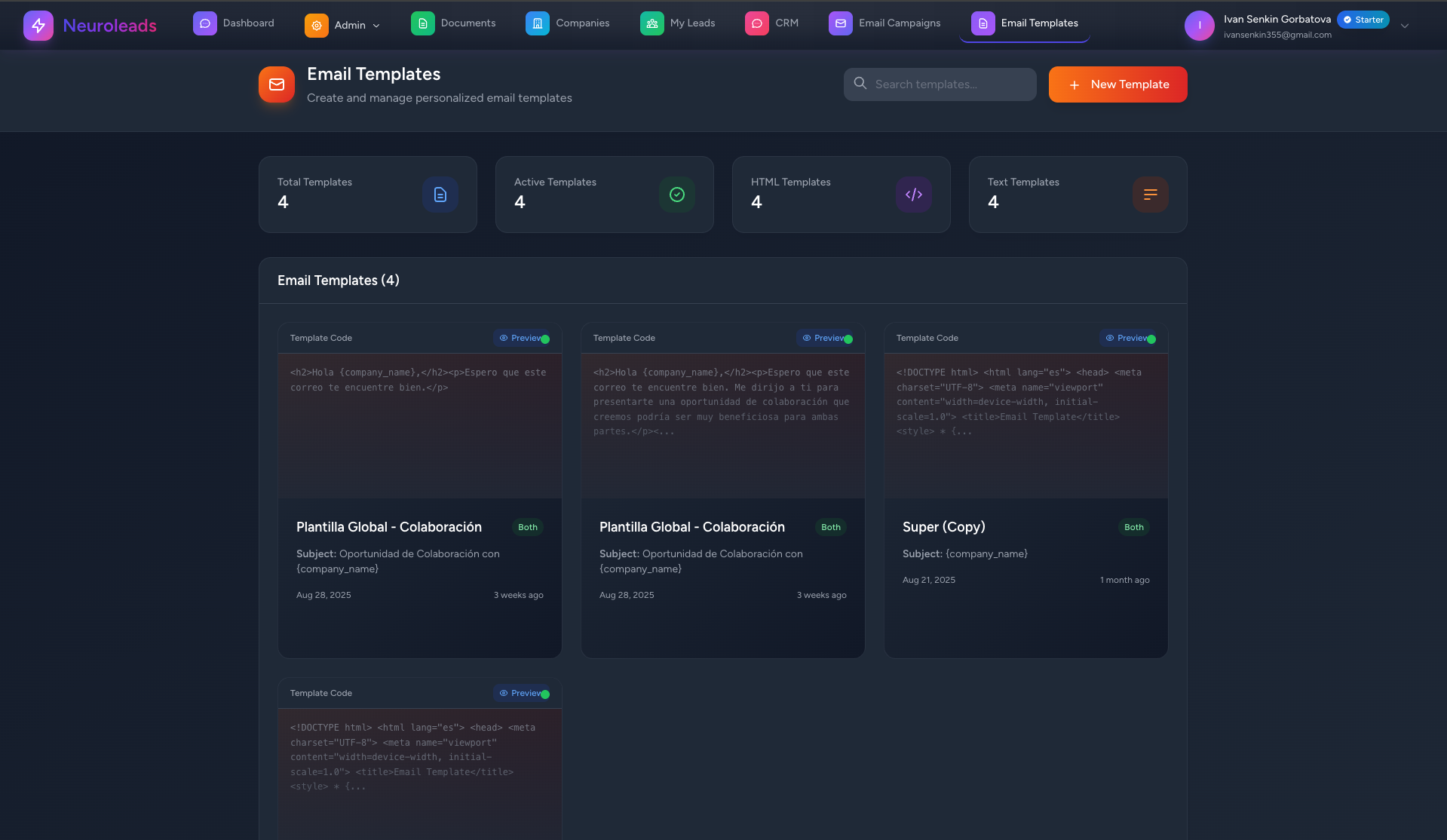
Task: Preview the first Plantilla Global template
Action: pos(520,338)
